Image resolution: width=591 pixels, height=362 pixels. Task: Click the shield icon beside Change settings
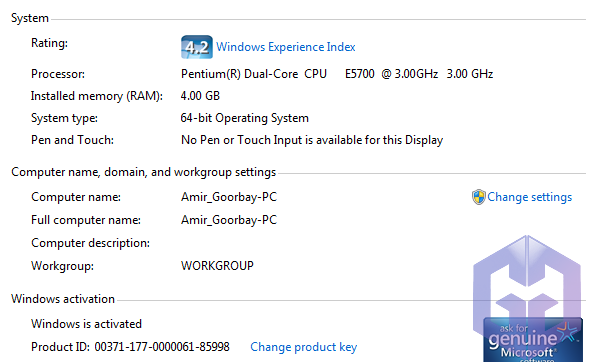(479, 197)
